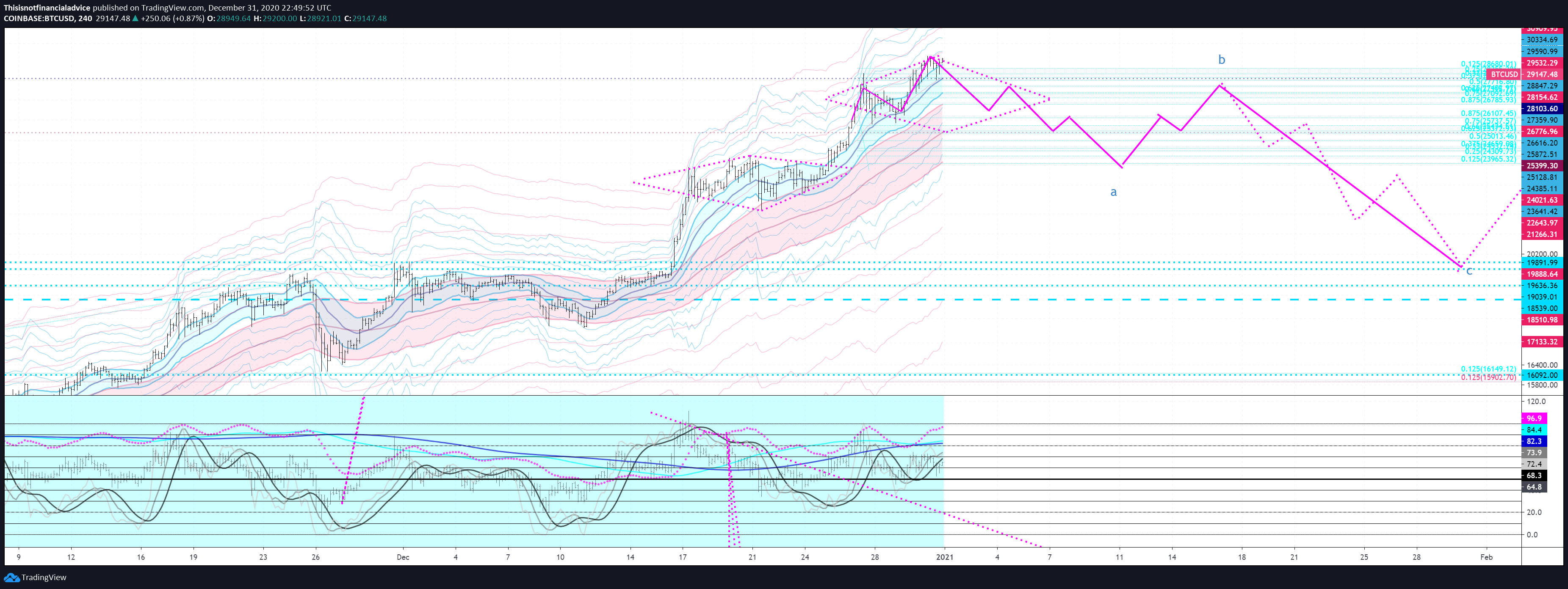
Task: Click the 21266.31 price label
Action: 1543,234
